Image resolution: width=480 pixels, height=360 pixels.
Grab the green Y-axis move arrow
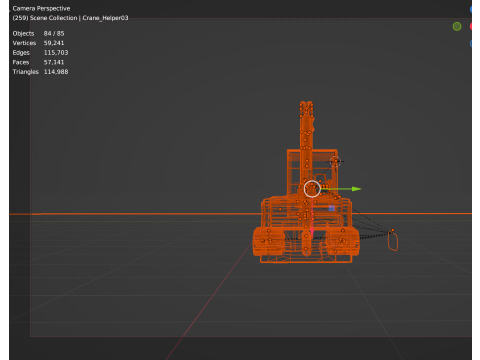[356, 189]
